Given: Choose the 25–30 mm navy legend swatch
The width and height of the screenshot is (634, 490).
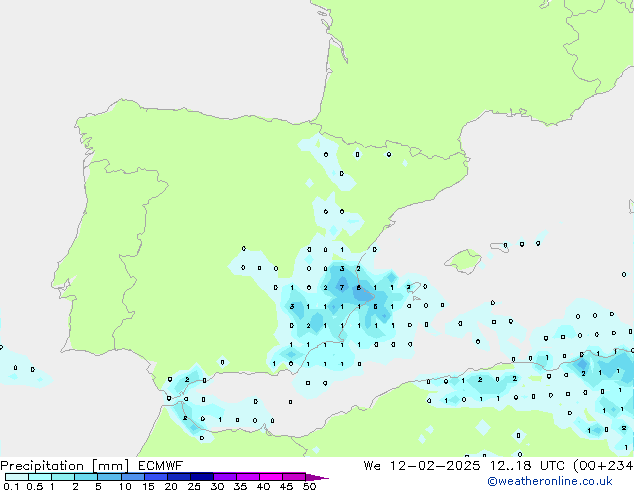Looking at the screenshot, I should click(x=202, y=477).
